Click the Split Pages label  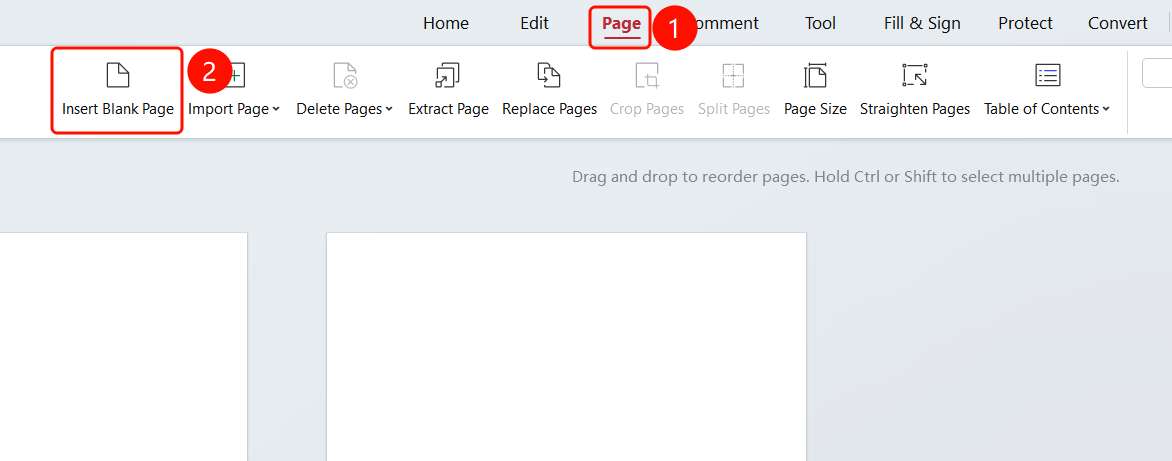(734, 109)
